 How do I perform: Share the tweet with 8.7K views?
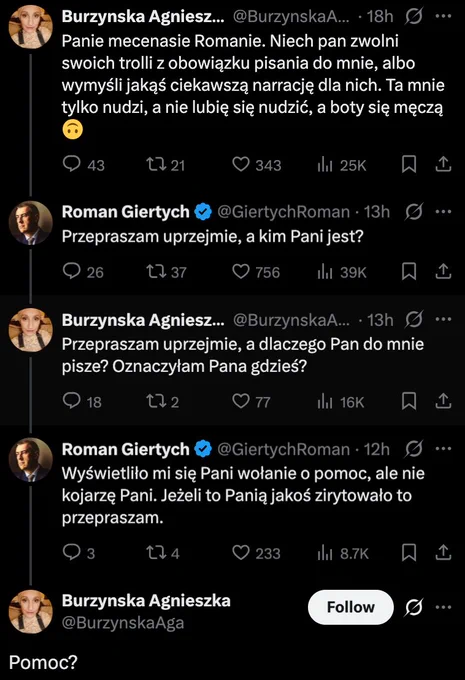[443, 552]
